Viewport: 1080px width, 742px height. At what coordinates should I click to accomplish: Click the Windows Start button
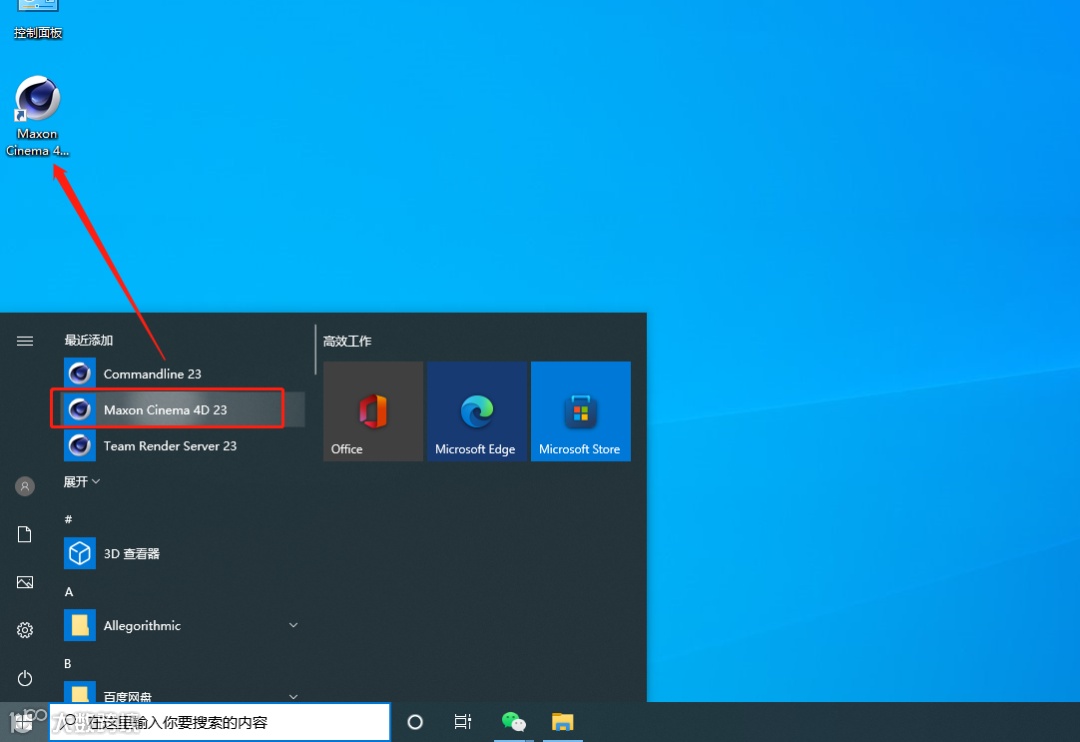pyautogui.click(x=24, y=722)
